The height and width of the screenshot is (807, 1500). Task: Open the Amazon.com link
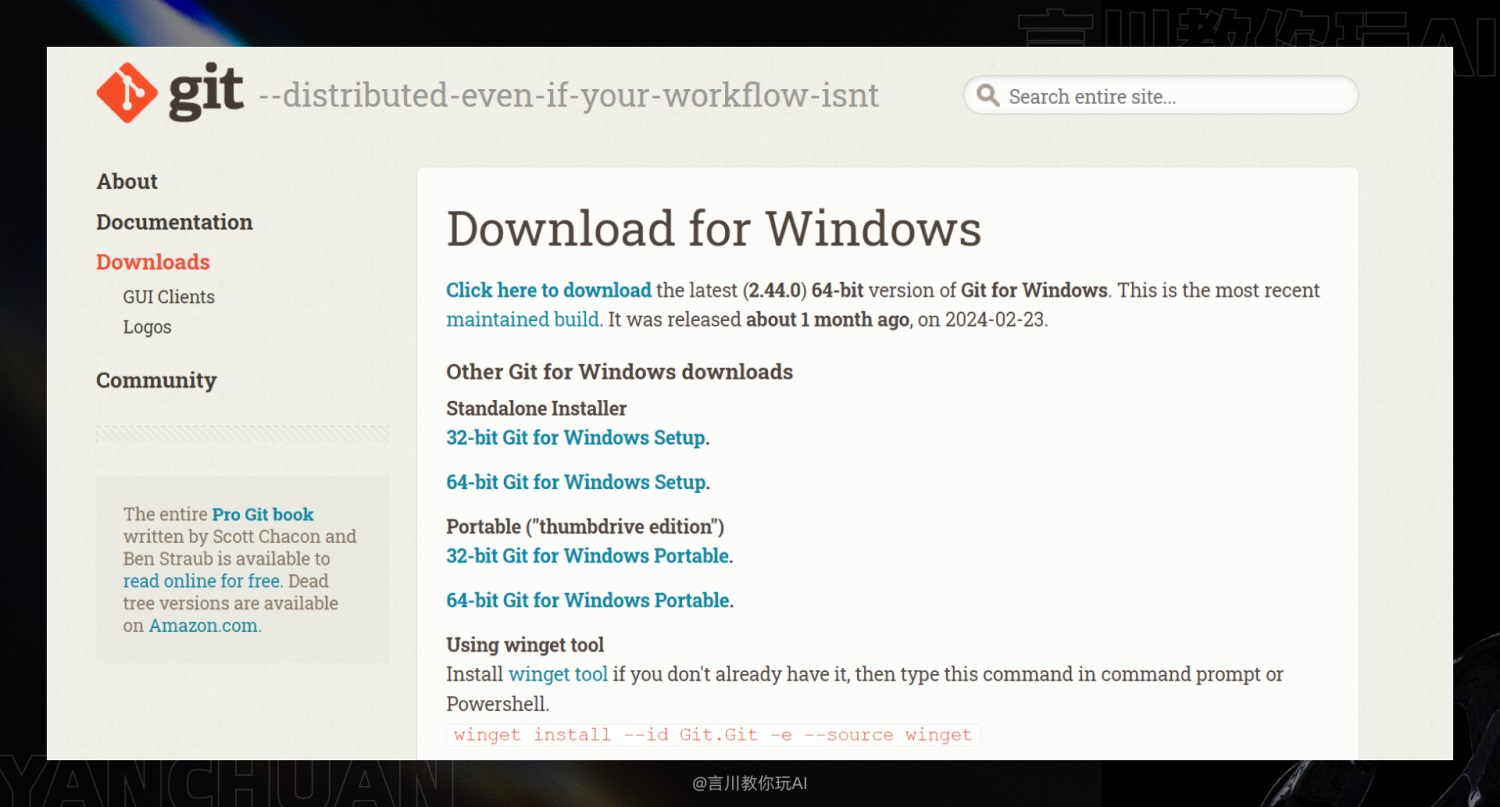204,626
